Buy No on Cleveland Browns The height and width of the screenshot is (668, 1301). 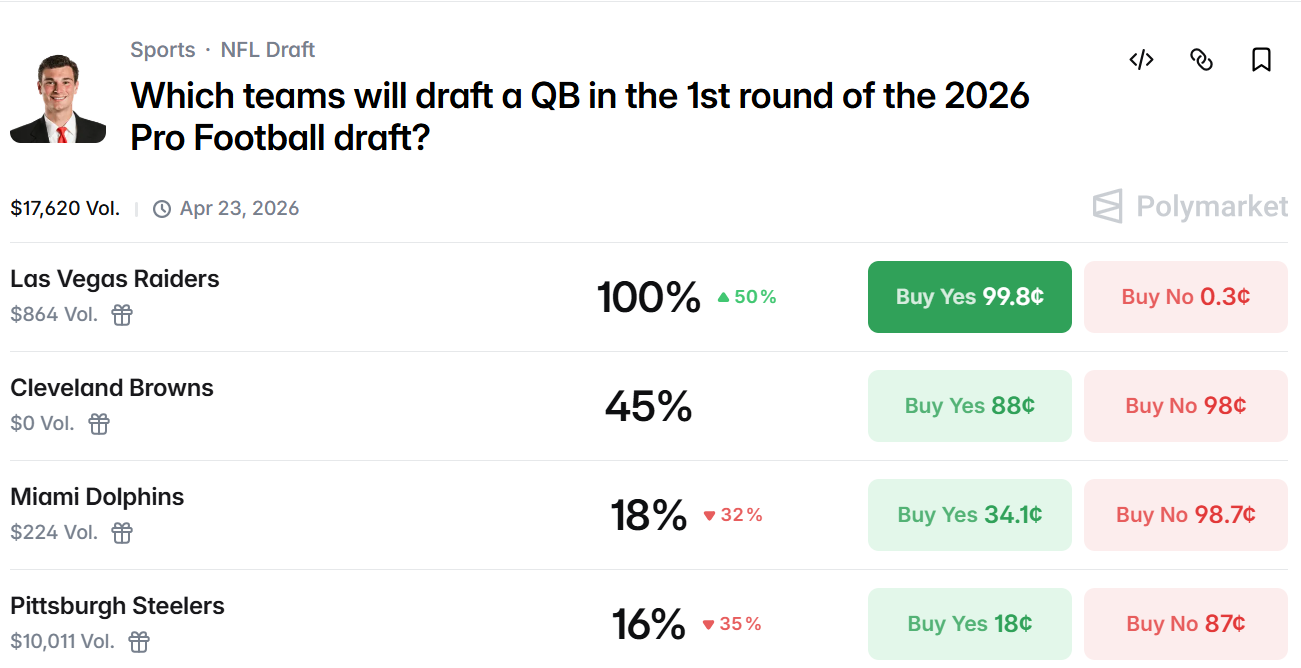tap(1185, 405)
